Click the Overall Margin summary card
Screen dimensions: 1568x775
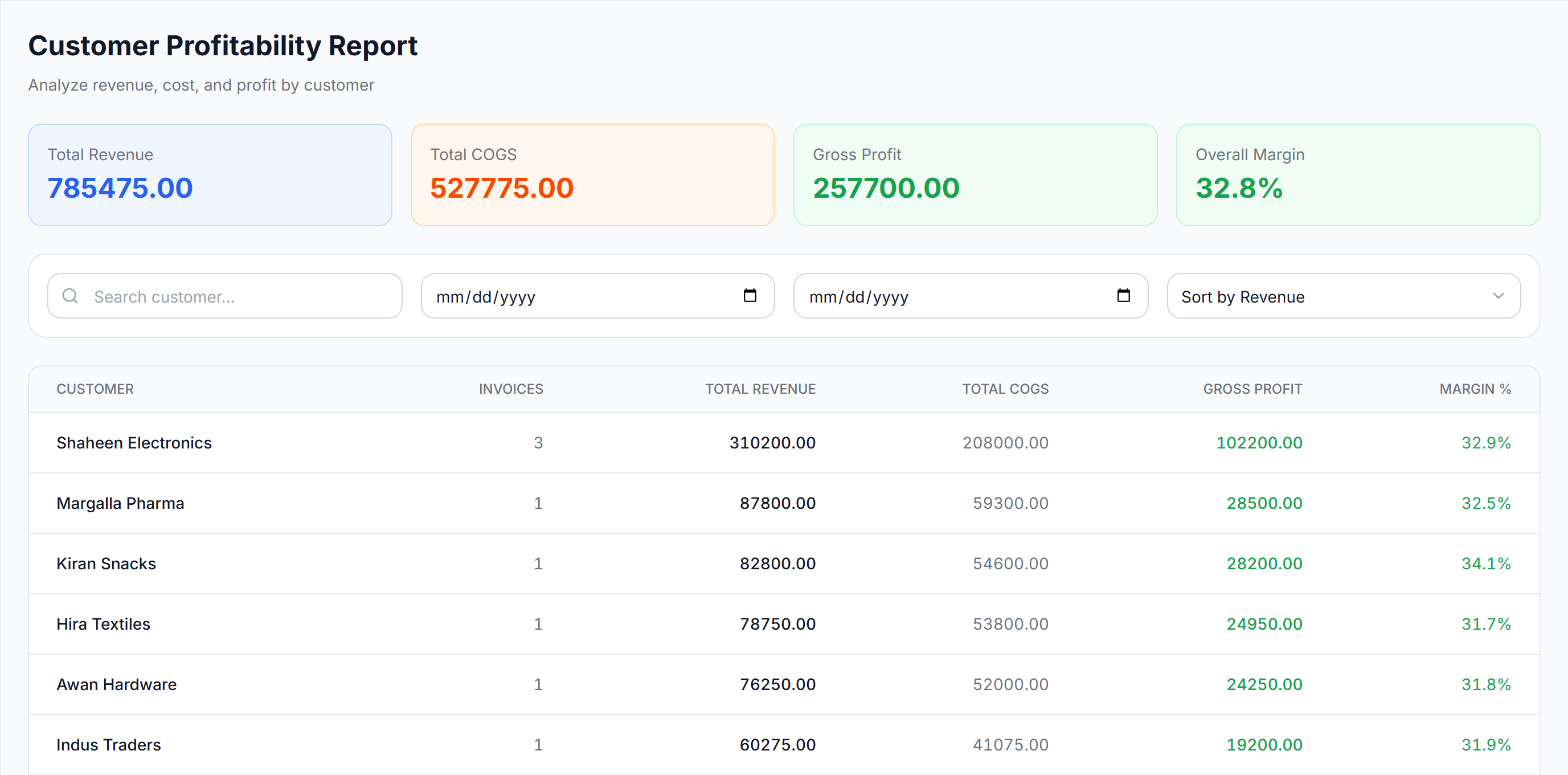(x=1358, y=176)
